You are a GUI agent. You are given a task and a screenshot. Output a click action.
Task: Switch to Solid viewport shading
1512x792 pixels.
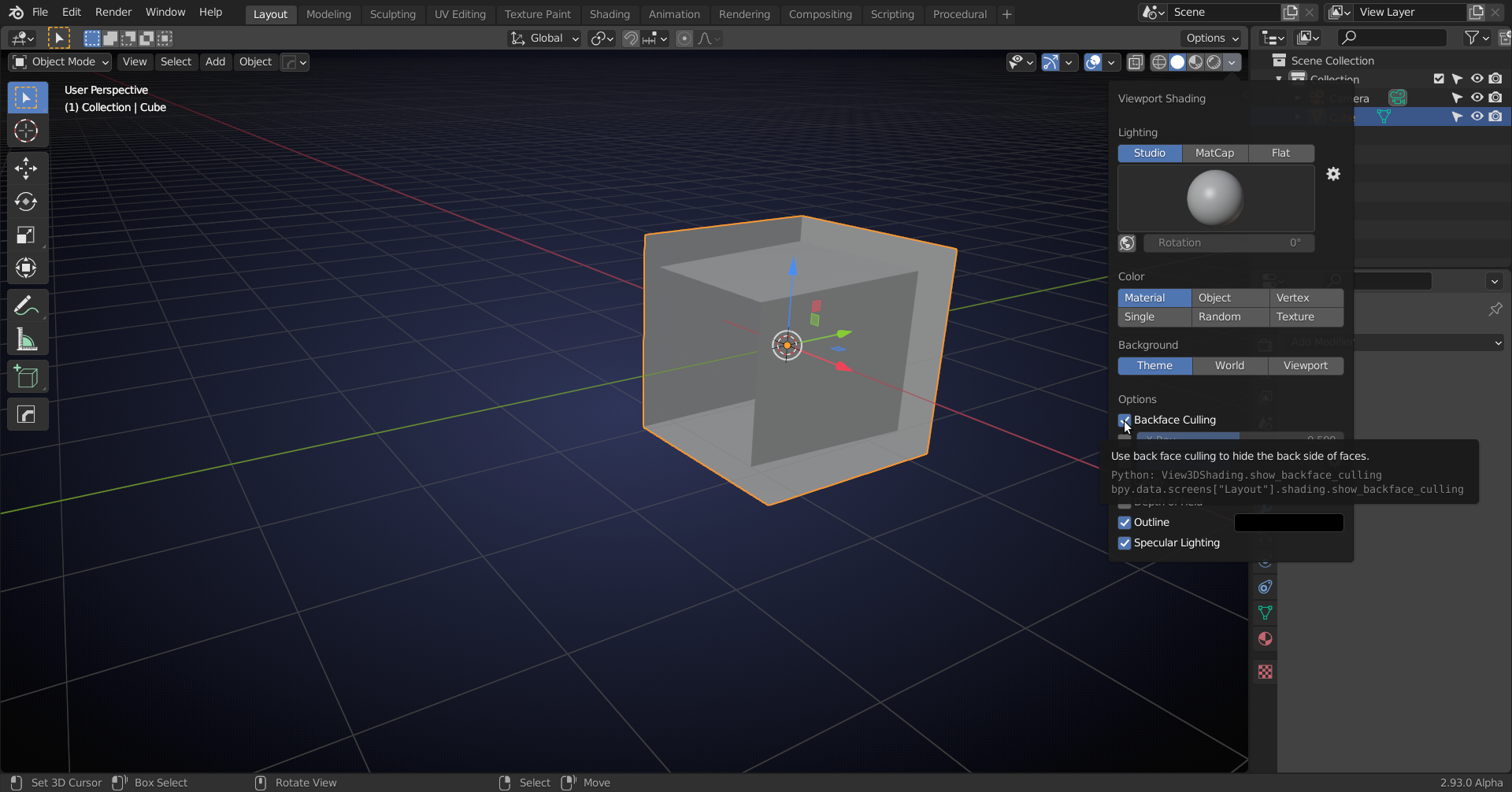1177,62
